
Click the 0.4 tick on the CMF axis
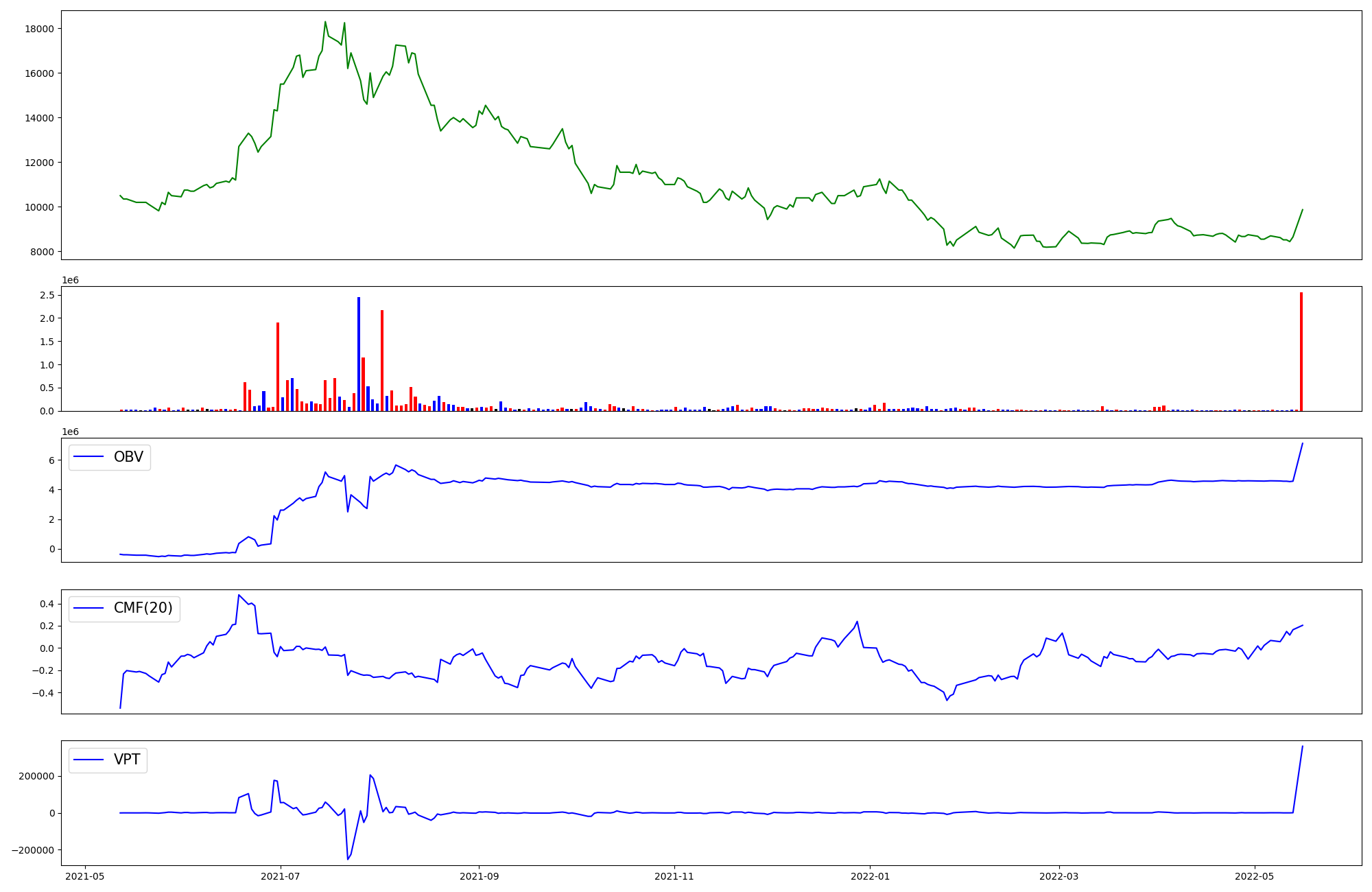[x=47, y=604]
